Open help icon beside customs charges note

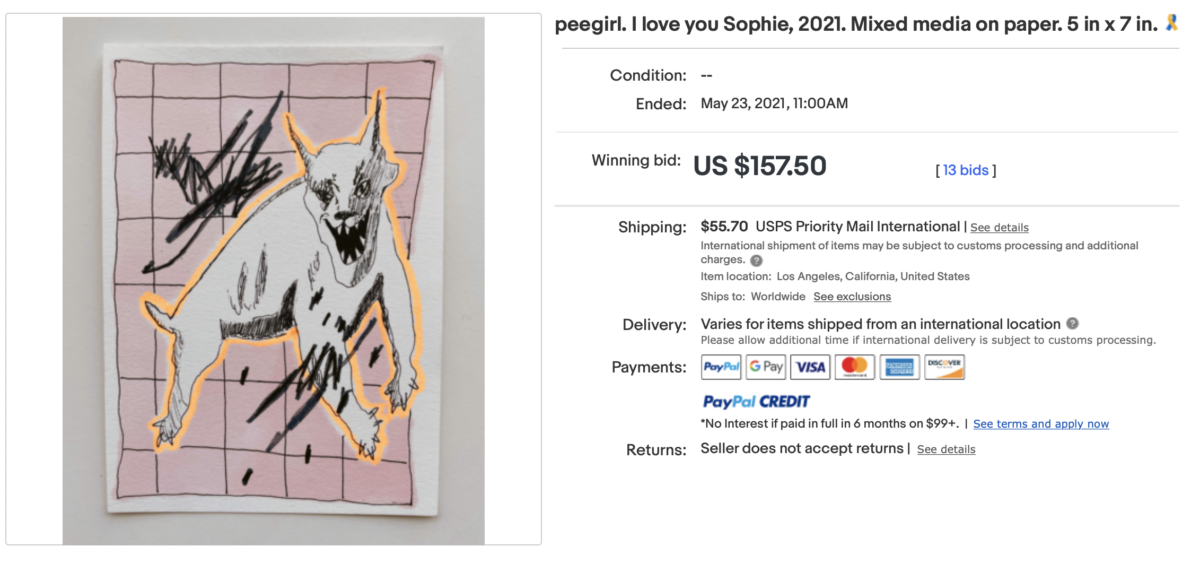[x=756, y=260]
